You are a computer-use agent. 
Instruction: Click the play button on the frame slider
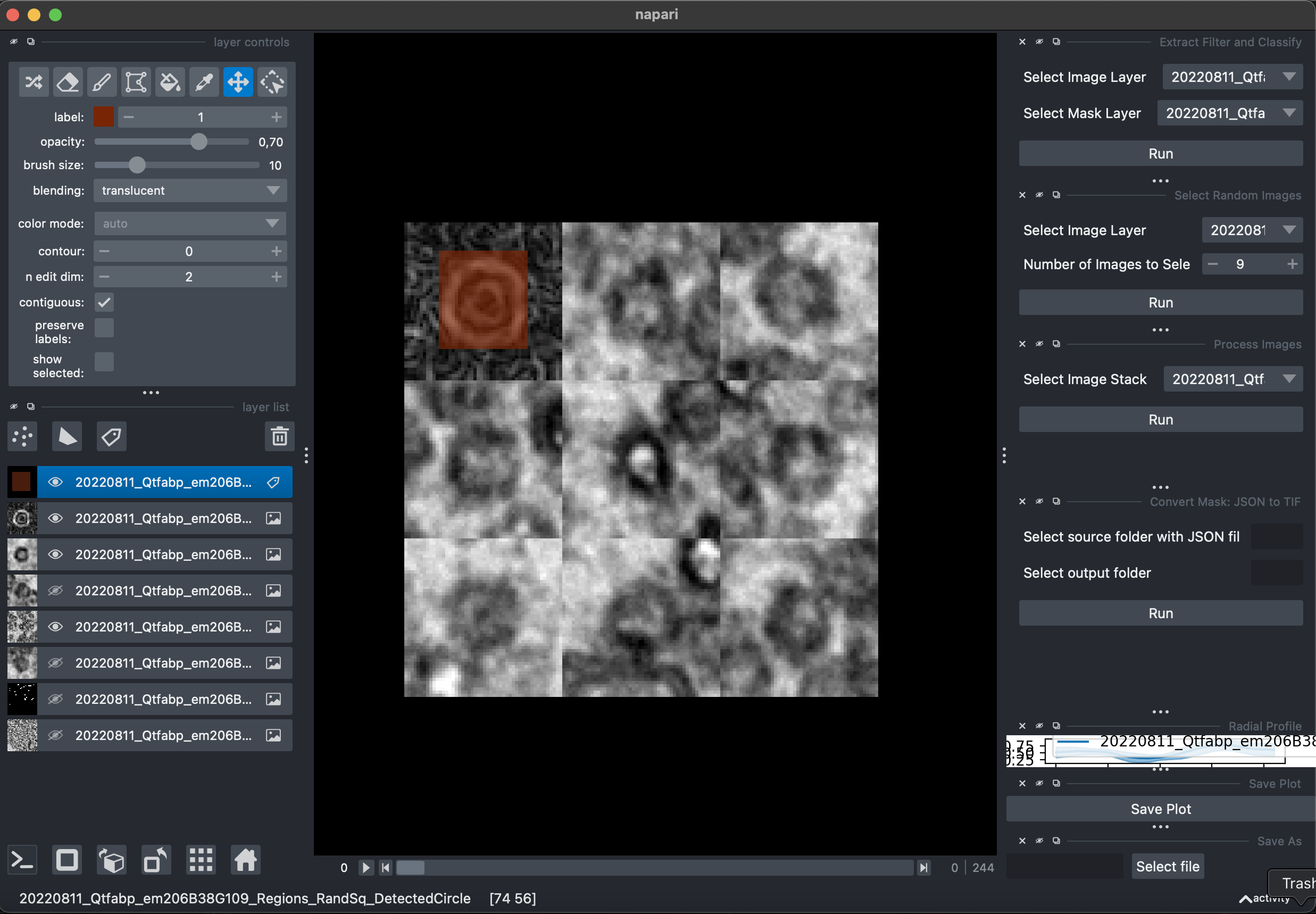[x=366, y=868]
